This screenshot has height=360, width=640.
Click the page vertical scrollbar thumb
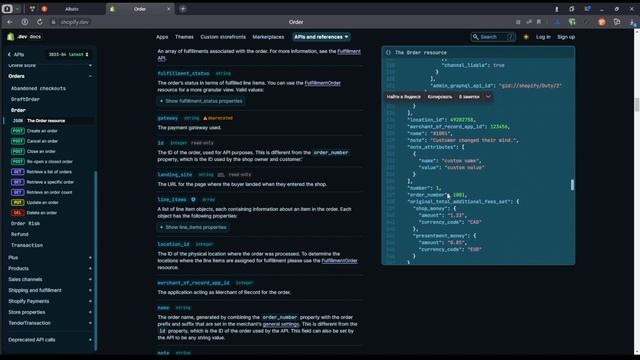click(x=637, y=104)
